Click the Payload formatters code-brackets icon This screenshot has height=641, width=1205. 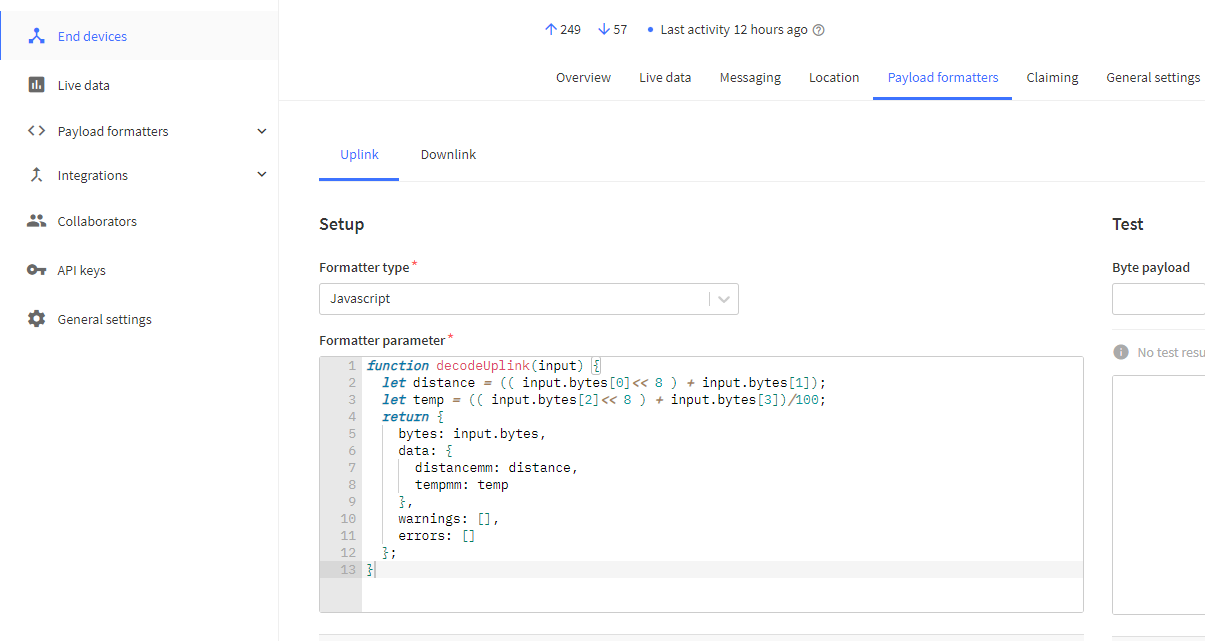[x=37, y=131]
